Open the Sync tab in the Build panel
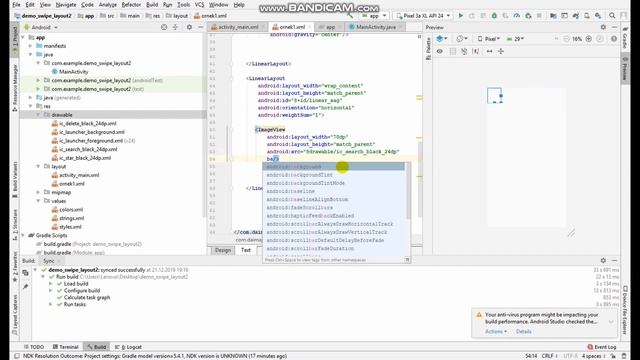 [x=50, y=261]
